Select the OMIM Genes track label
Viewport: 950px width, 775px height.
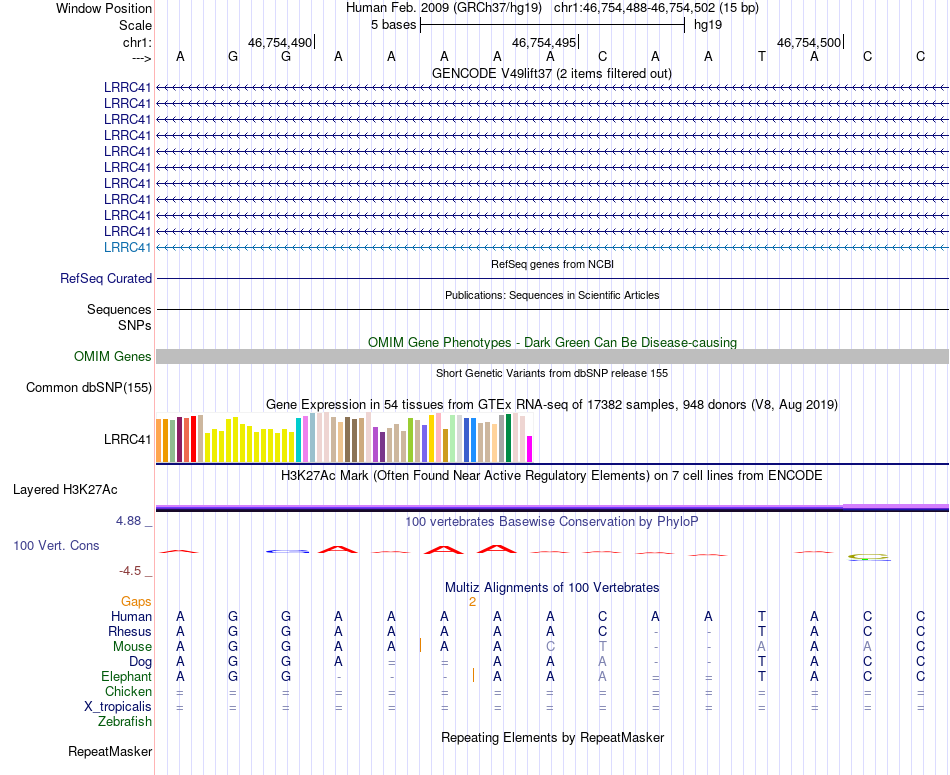point(113,356)
